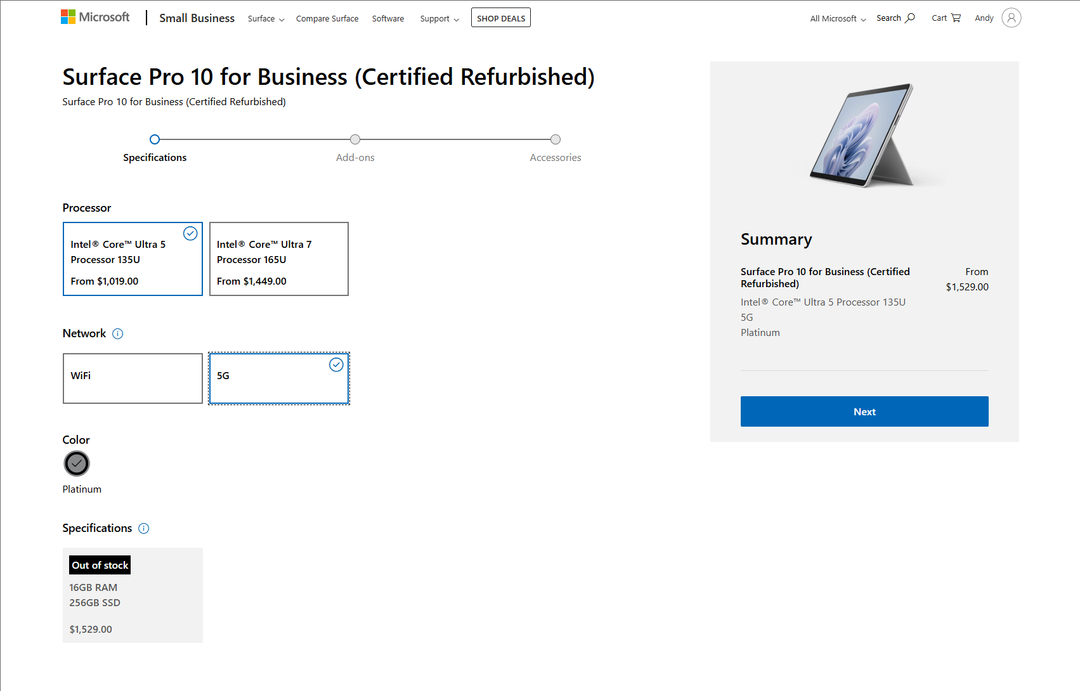Image resolution: width=1080 pixels, height=691 pixels.
Task: Click the Surface Pro 10 product image
Action: [864, 135]
